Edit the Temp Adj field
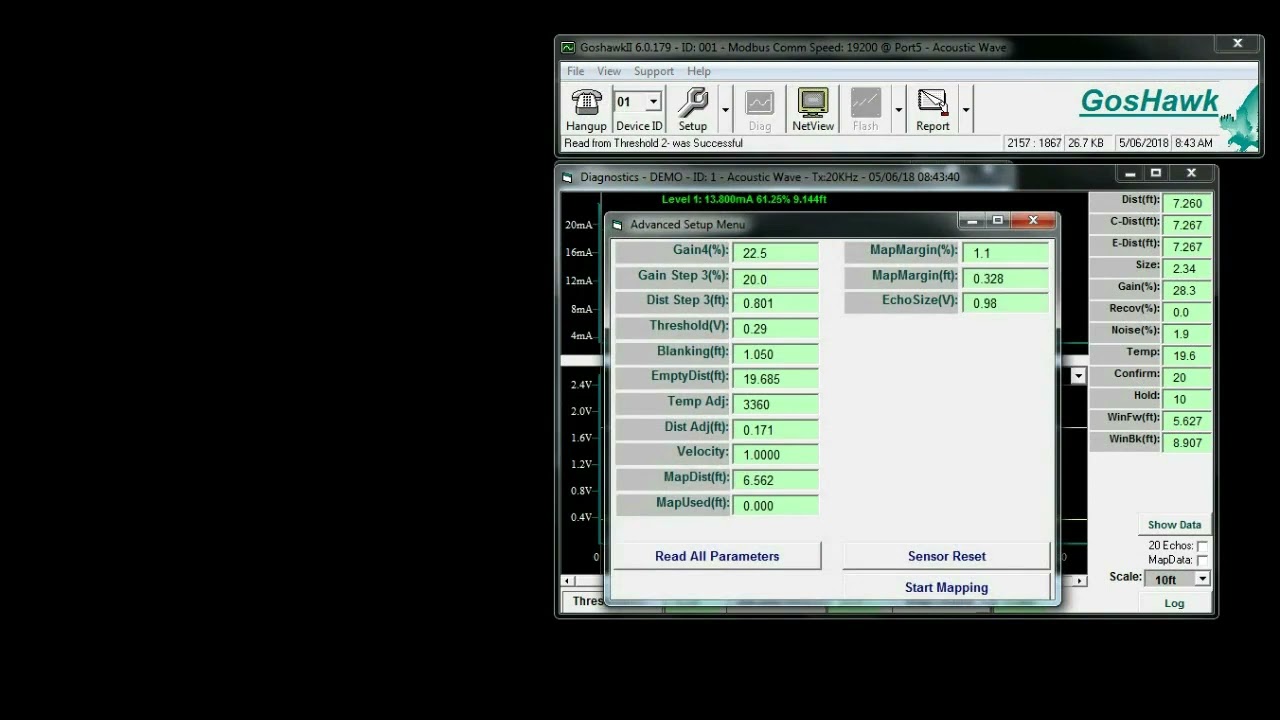Viewport: 1280px width, 720px height. pos(776,404)
